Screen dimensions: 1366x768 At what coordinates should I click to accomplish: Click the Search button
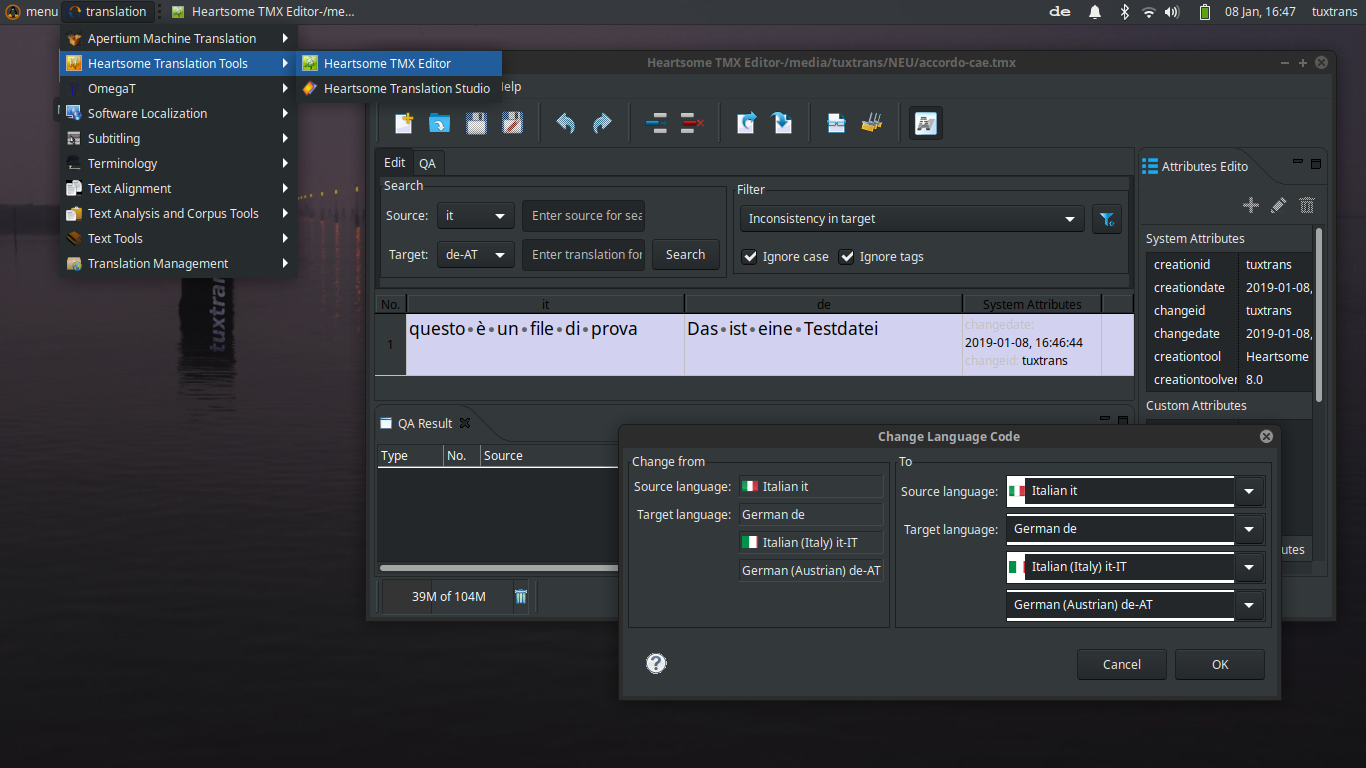[685, 255]
